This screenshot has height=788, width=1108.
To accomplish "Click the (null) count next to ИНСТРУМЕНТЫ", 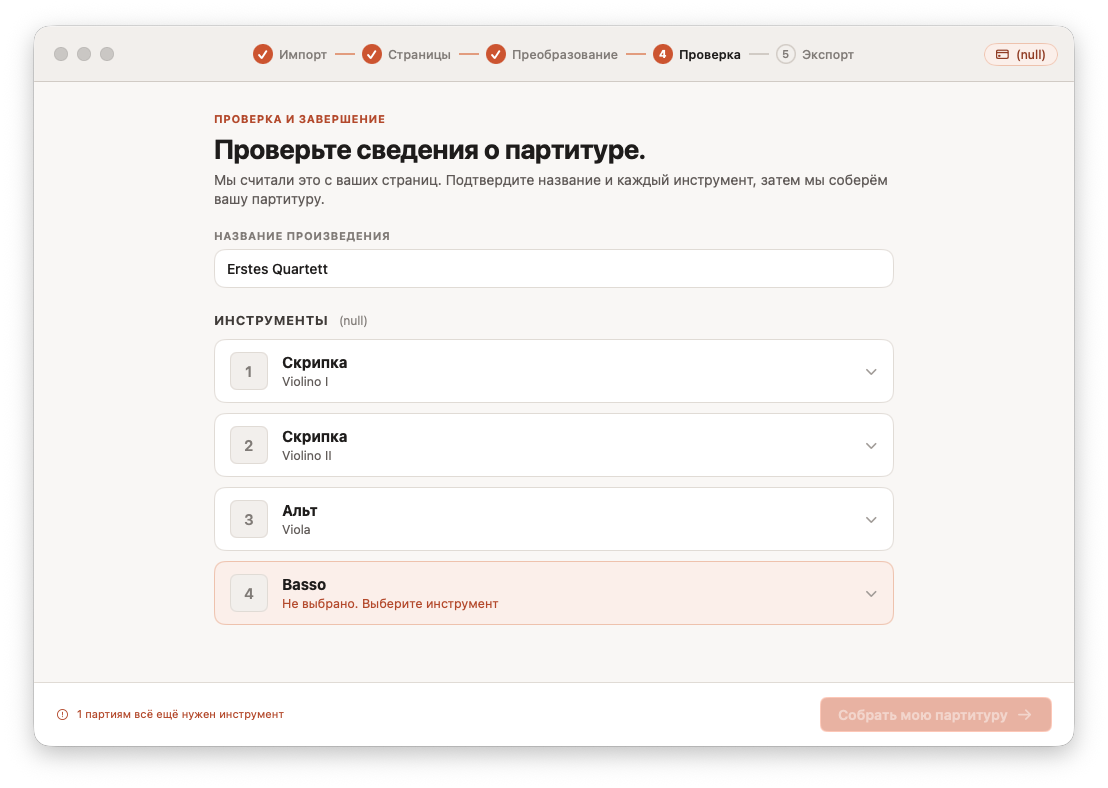I will [353, 321].
